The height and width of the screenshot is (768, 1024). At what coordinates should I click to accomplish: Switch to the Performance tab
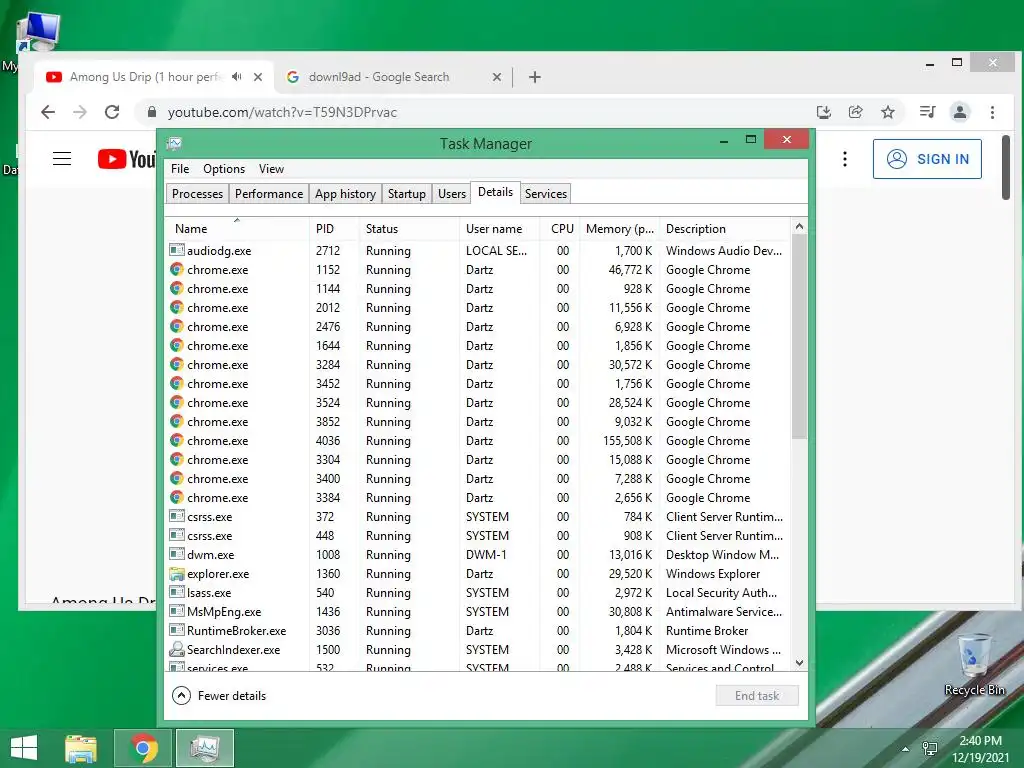coord(269,194)
